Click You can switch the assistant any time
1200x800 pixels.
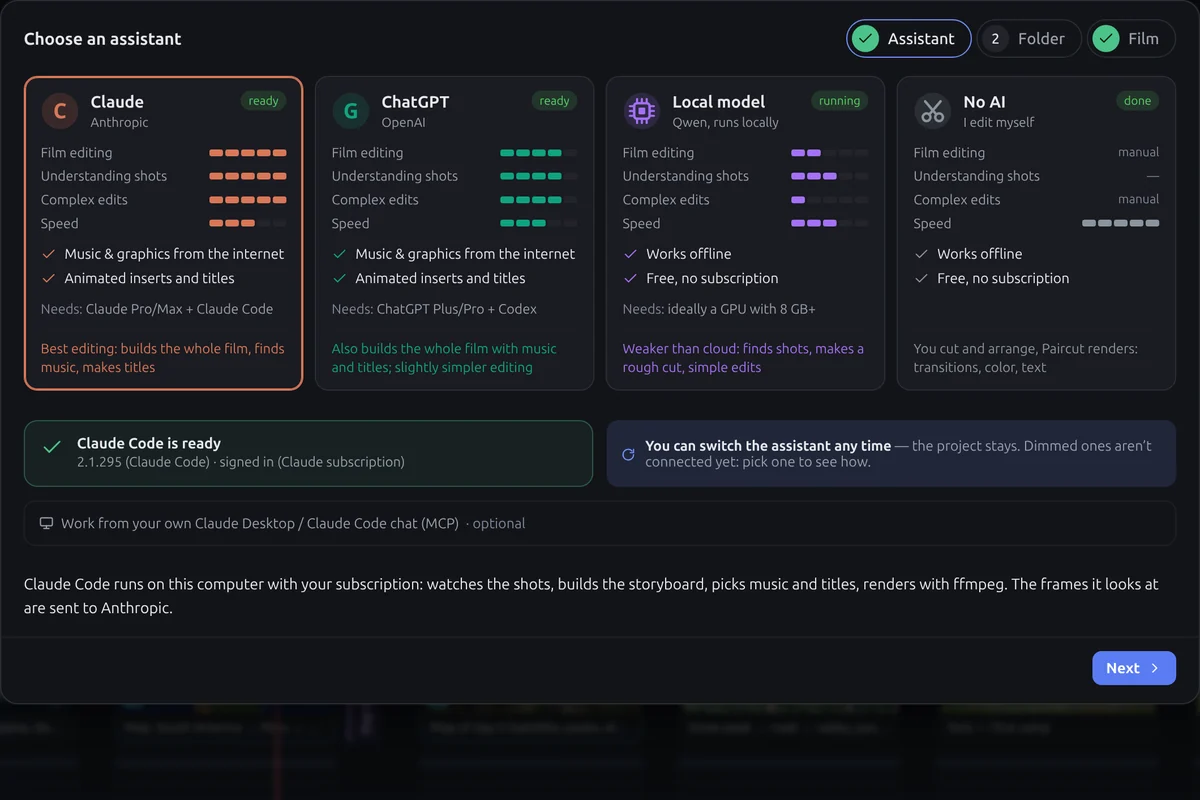[x=768, y=446]
